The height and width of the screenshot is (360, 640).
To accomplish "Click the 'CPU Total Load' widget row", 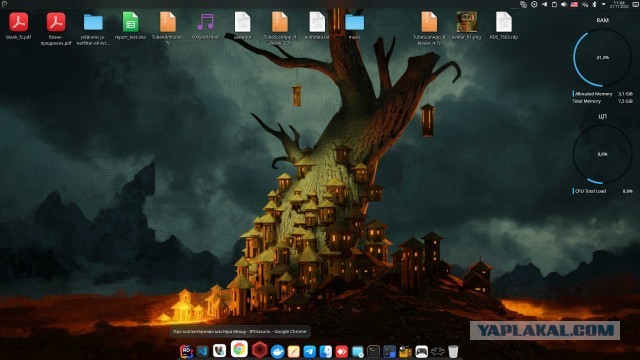I will 603,191.
